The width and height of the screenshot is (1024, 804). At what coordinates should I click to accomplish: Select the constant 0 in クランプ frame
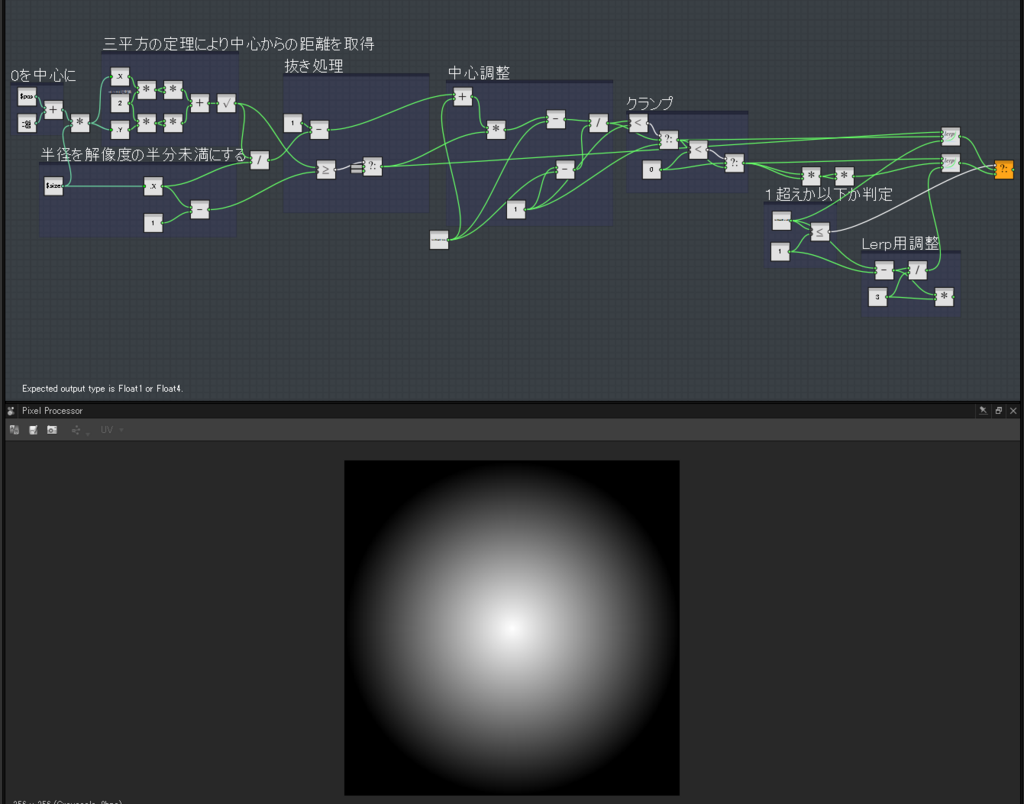pos(651,170)
